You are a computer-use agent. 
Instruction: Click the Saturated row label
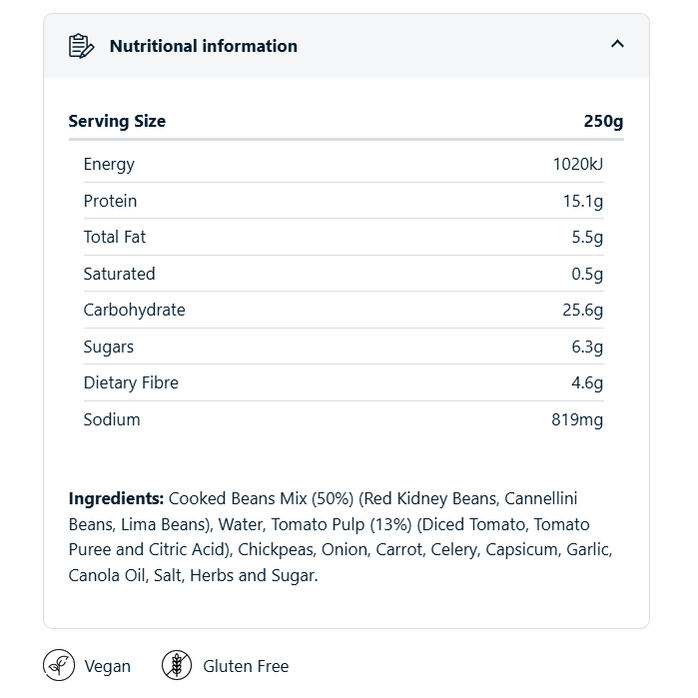[119, 274]
